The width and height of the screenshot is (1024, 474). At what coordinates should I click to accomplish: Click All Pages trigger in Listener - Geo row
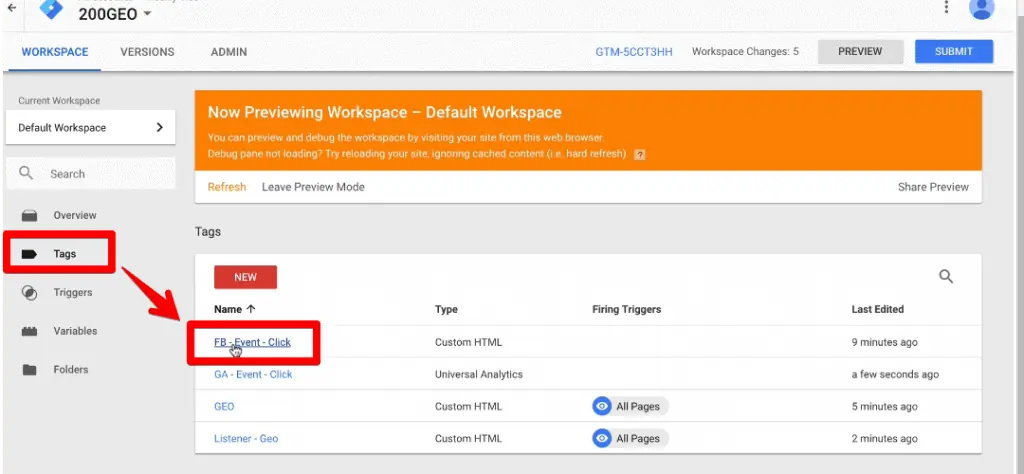[x=631, y=438]
